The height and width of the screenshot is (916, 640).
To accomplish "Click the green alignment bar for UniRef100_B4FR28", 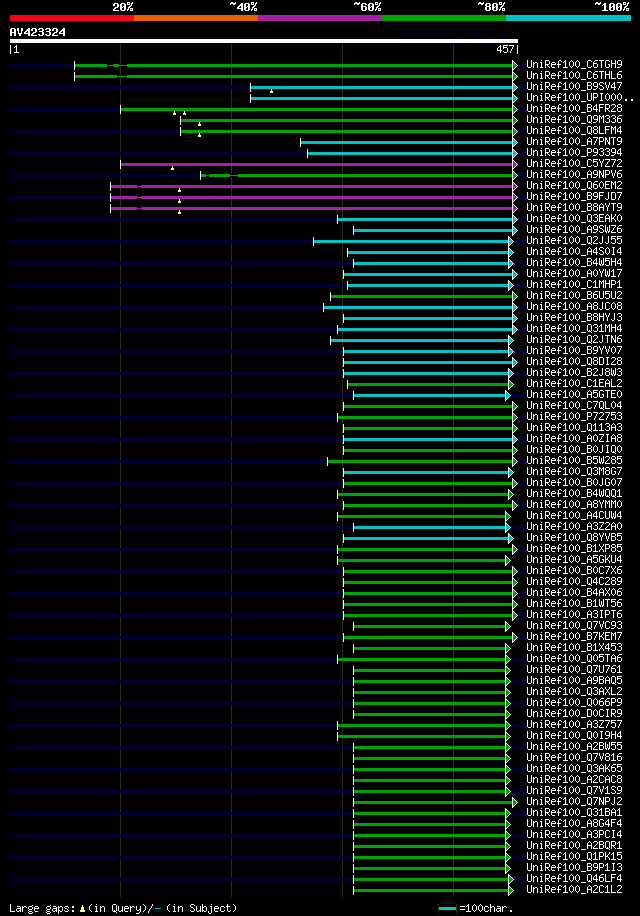I will click(x=316, y=109).
